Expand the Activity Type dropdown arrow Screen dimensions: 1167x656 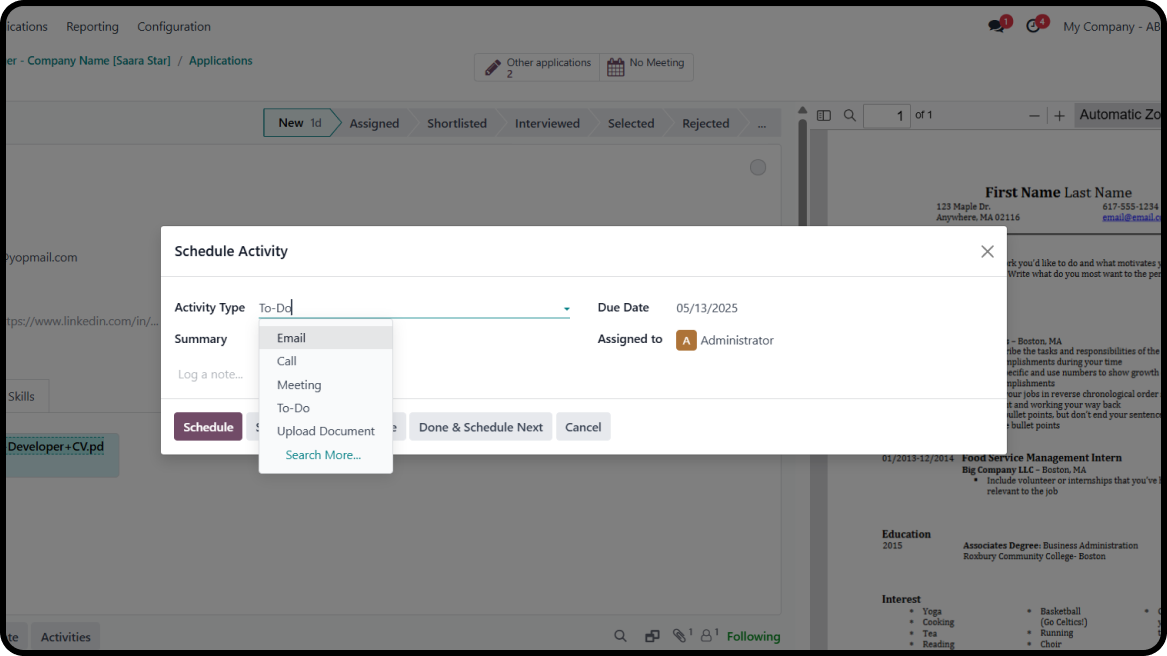pos(566,309)
